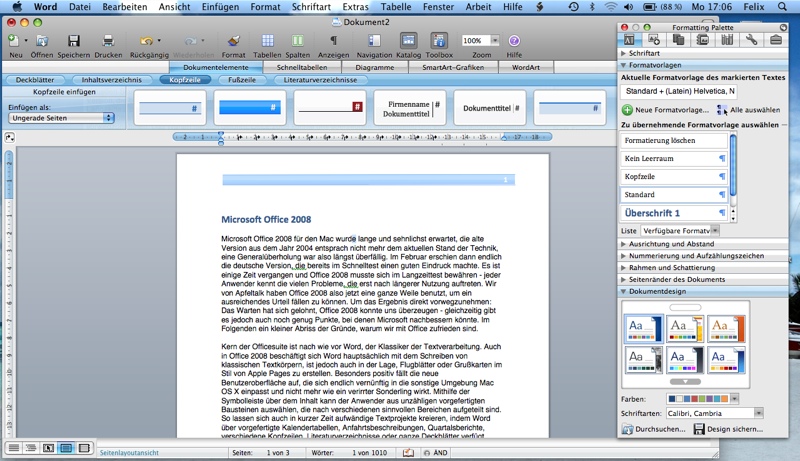Choose header thumbnail with red page number
Image resolution: width=800 pixels, height=461 pixels.
[x=330, y=108]
